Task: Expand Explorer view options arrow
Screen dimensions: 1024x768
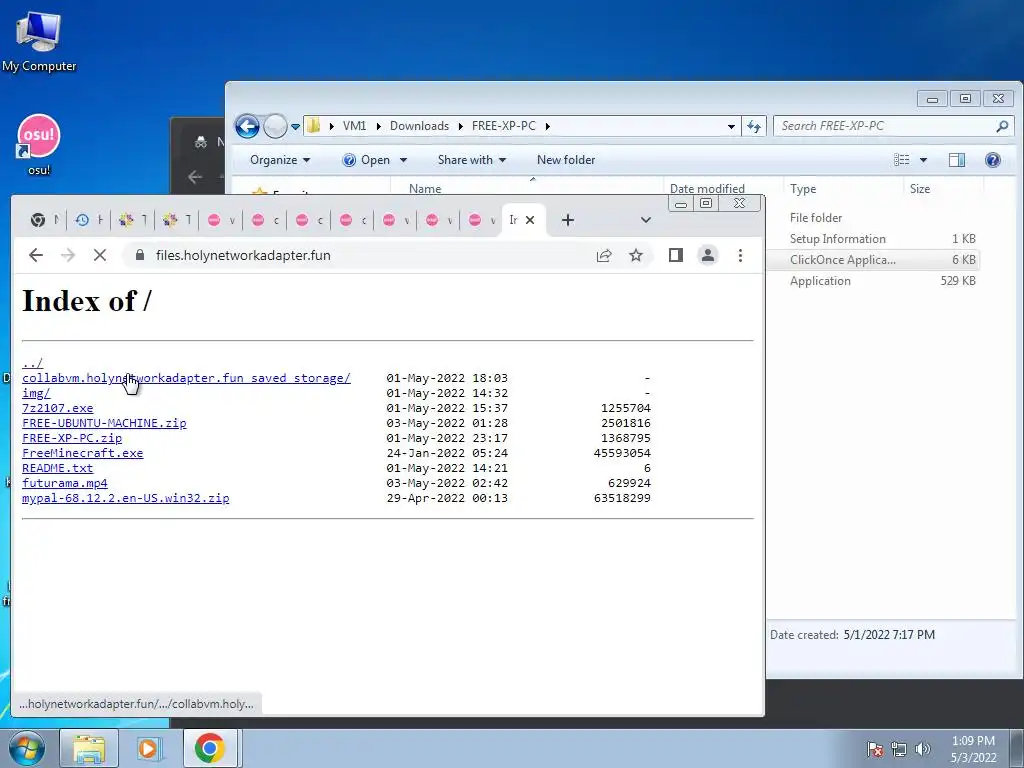Action: [x=923, y=160]
